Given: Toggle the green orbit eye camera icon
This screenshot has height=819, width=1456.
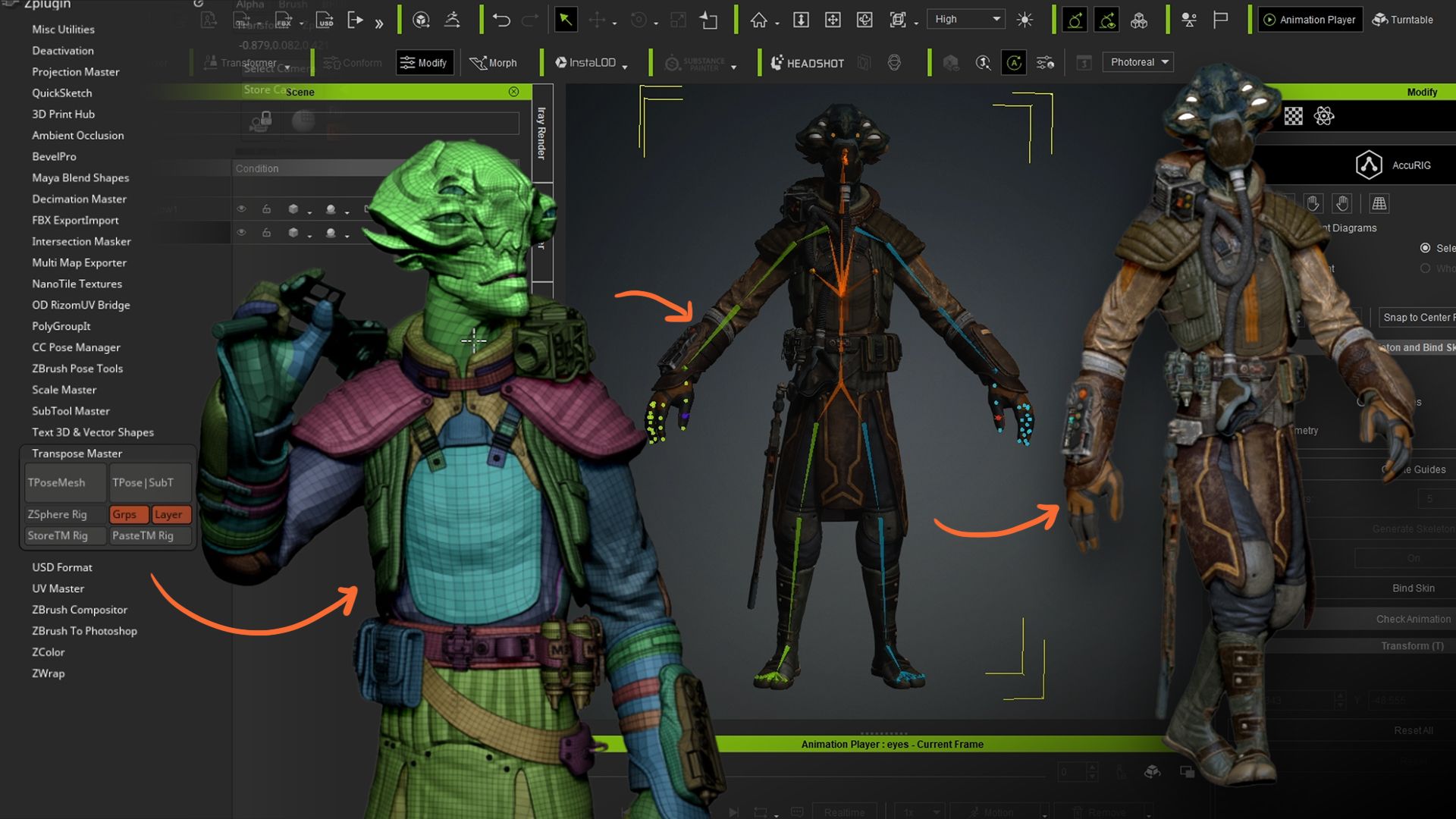Looking at the screenshot, I should [1106, 20].
